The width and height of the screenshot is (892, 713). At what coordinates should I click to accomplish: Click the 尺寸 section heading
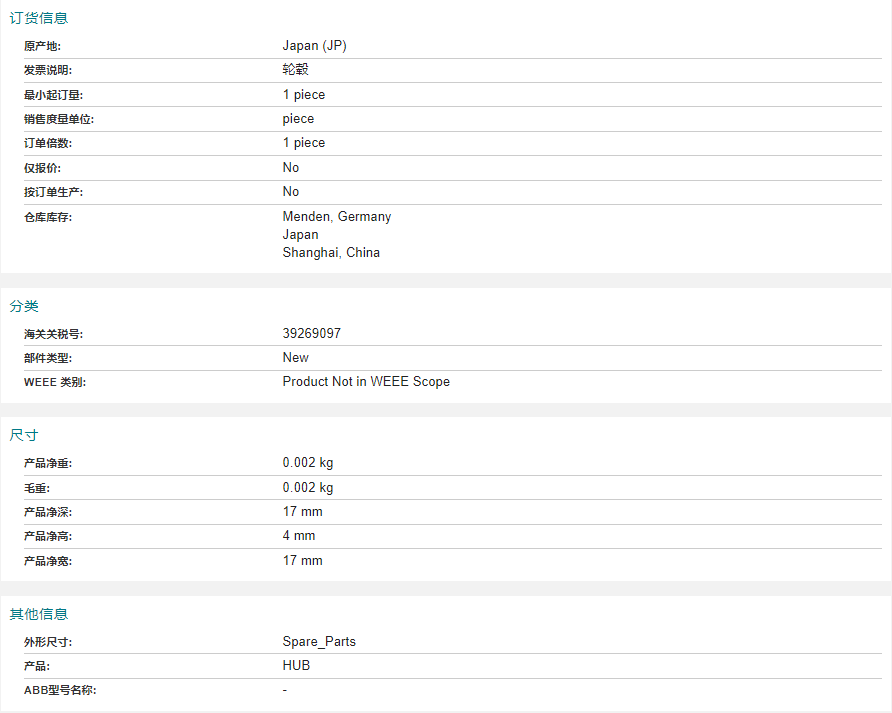24,435
